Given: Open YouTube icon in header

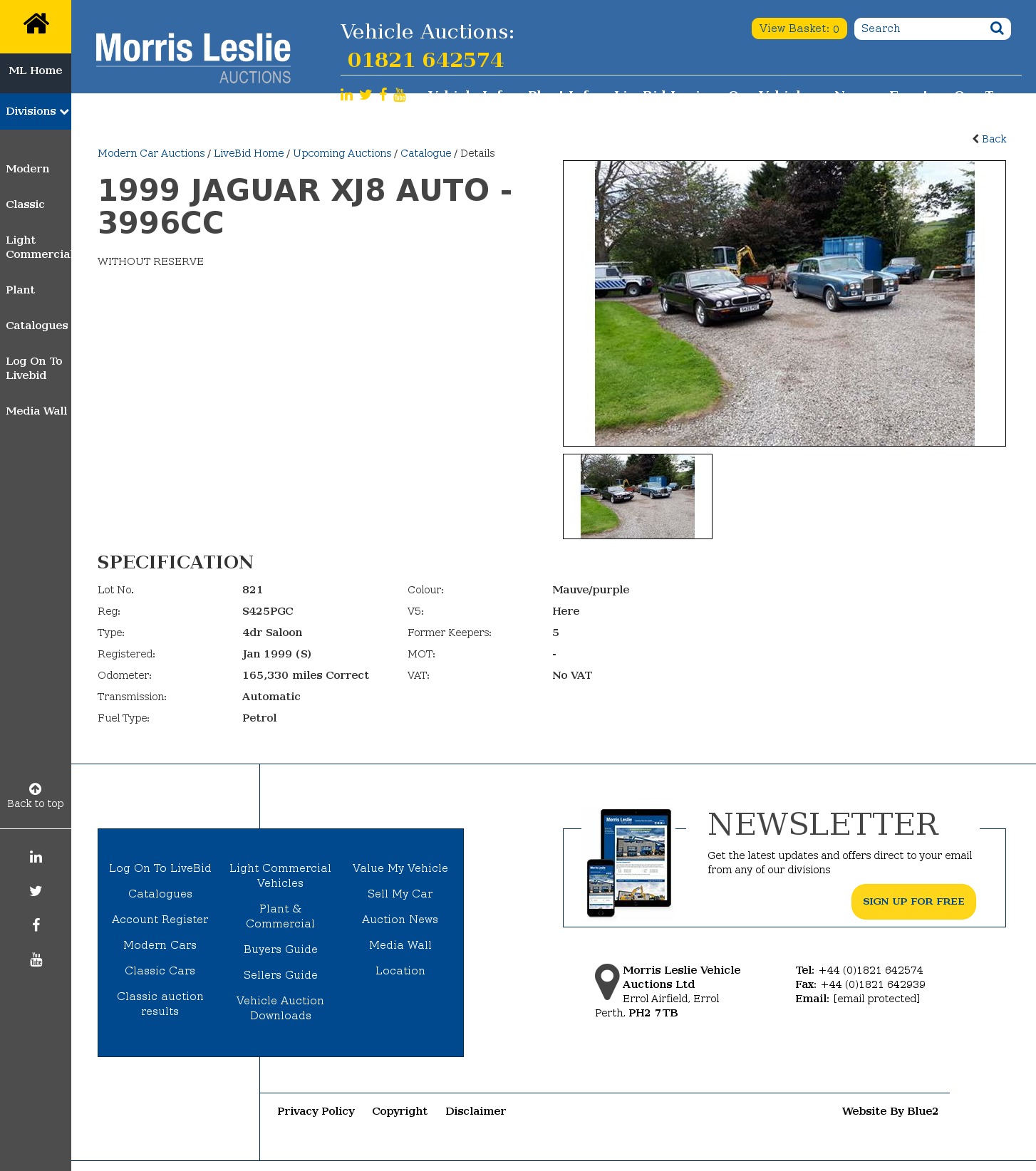Looking at the screenshot, I should pos(400,95).
